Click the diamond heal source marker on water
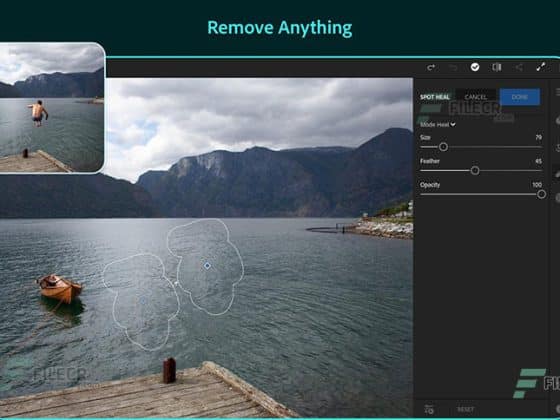This screenshot has height=420, width=560. click(x=207, y=266)
